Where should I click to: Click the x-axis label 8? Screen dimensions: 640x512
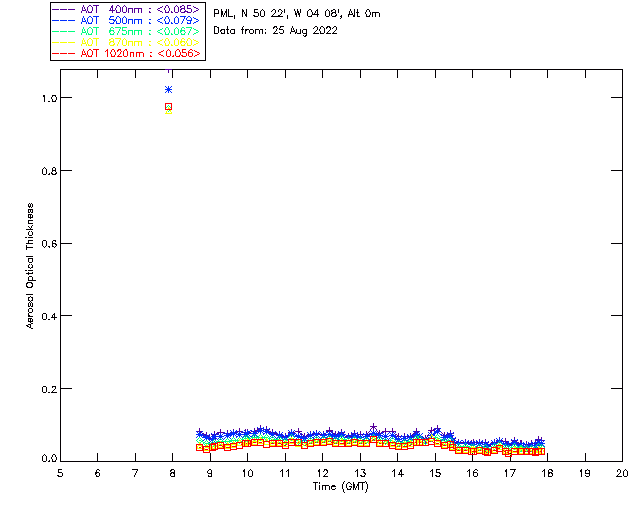pos(173,473)
